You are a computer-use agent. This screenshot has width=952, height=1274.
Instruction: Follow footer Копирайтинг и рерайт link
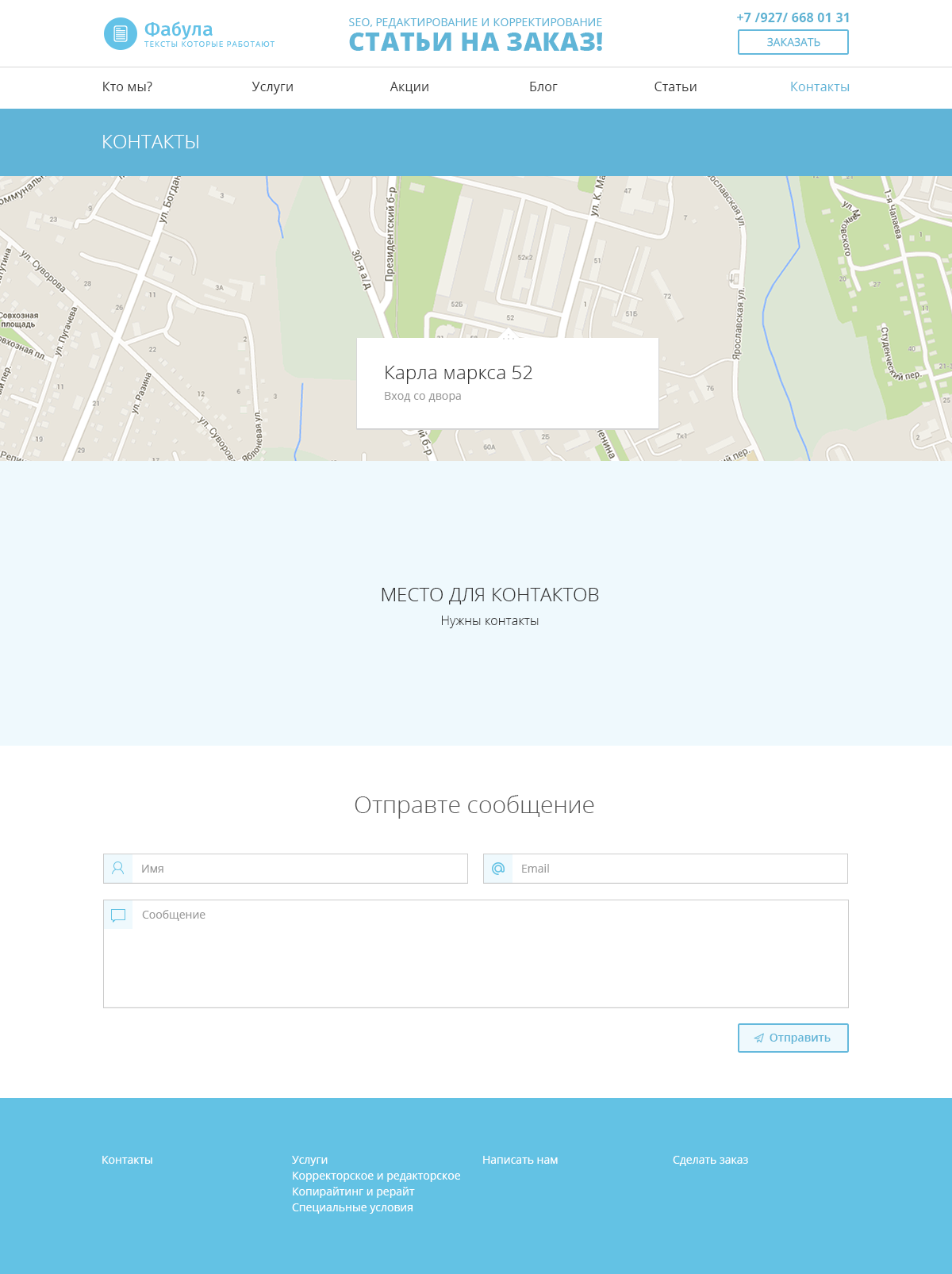[x=353, y=1191]
